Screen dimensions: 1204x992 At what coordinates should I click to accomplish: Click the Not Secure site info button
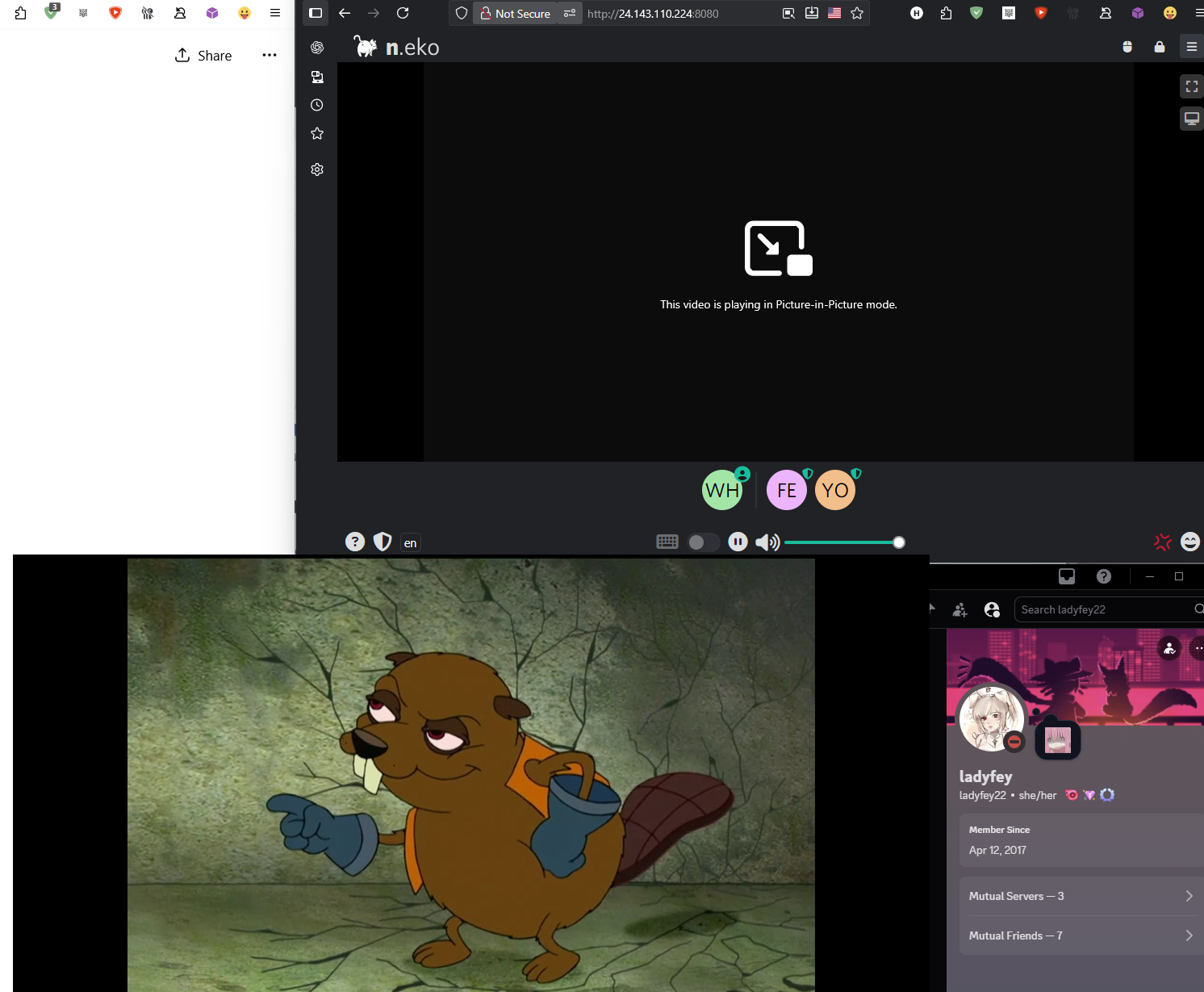(516, 14)
